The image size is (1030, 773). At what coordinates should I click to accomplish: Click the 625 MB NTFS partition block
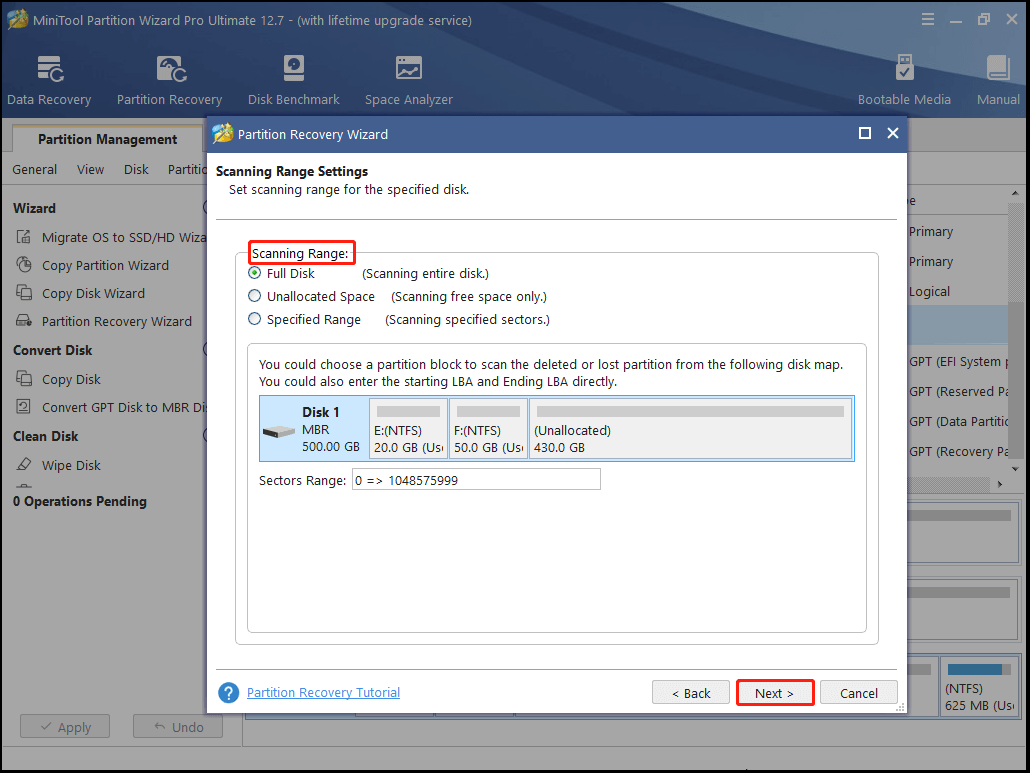point(979,687)
